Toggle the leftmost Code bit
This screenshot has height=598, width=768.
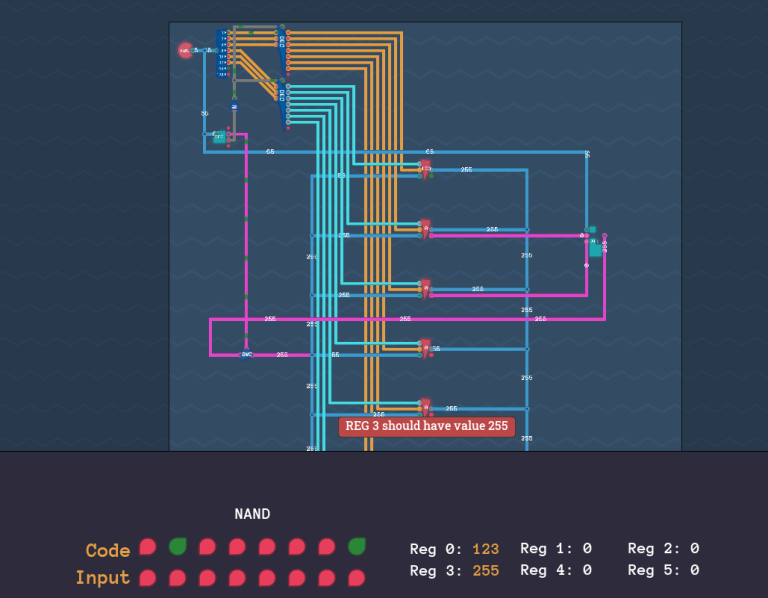point(148,547)
